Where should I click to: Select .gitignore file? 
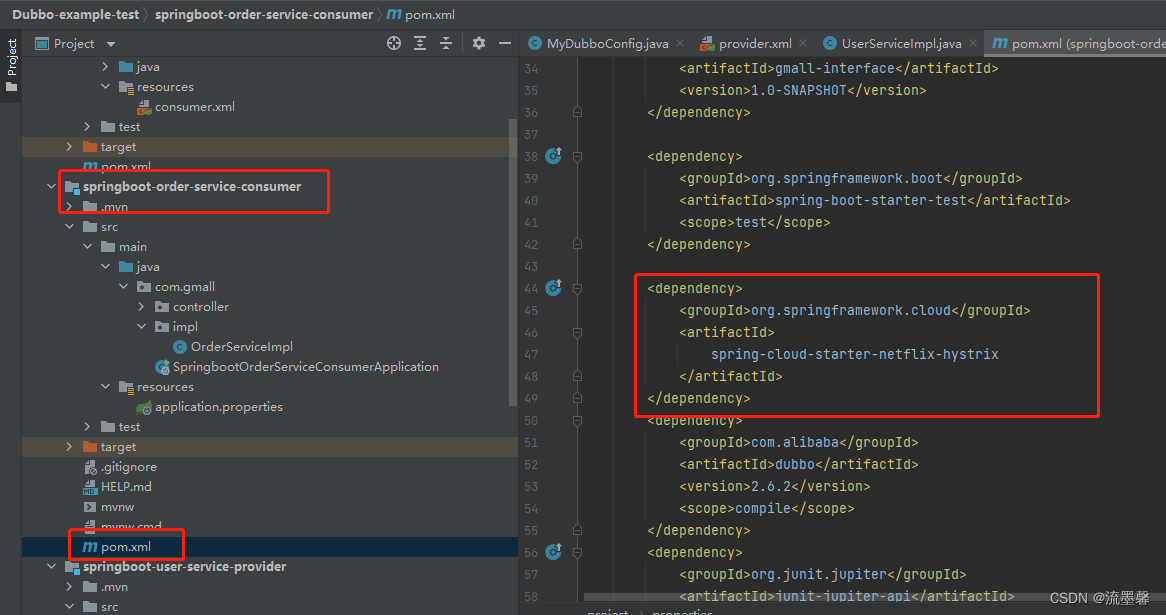[129, 467]
